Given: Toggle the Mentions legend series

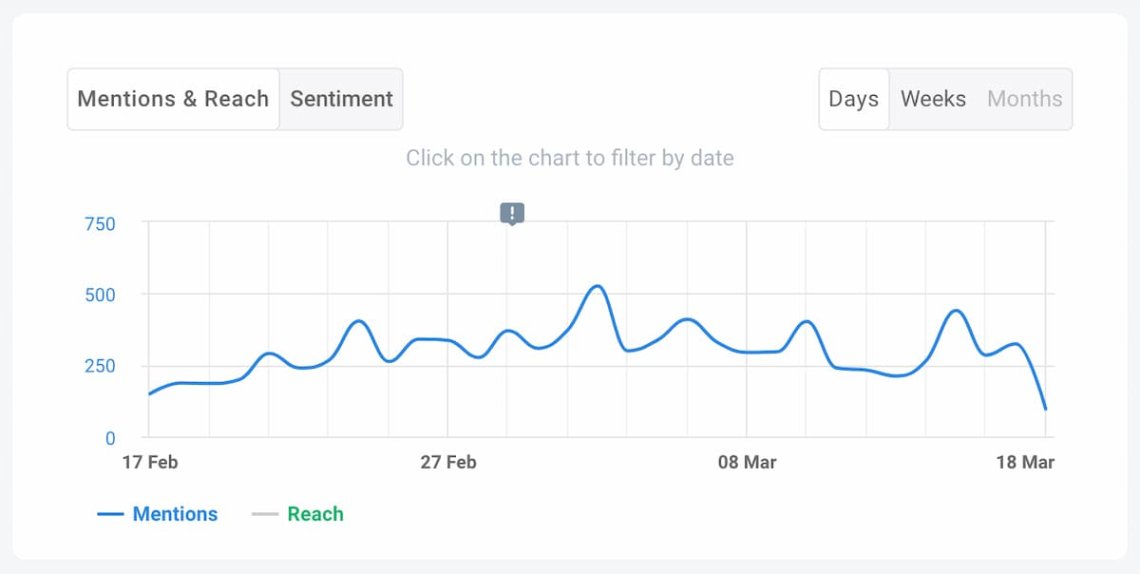Looking at the screenshot, I should (175, 514).
